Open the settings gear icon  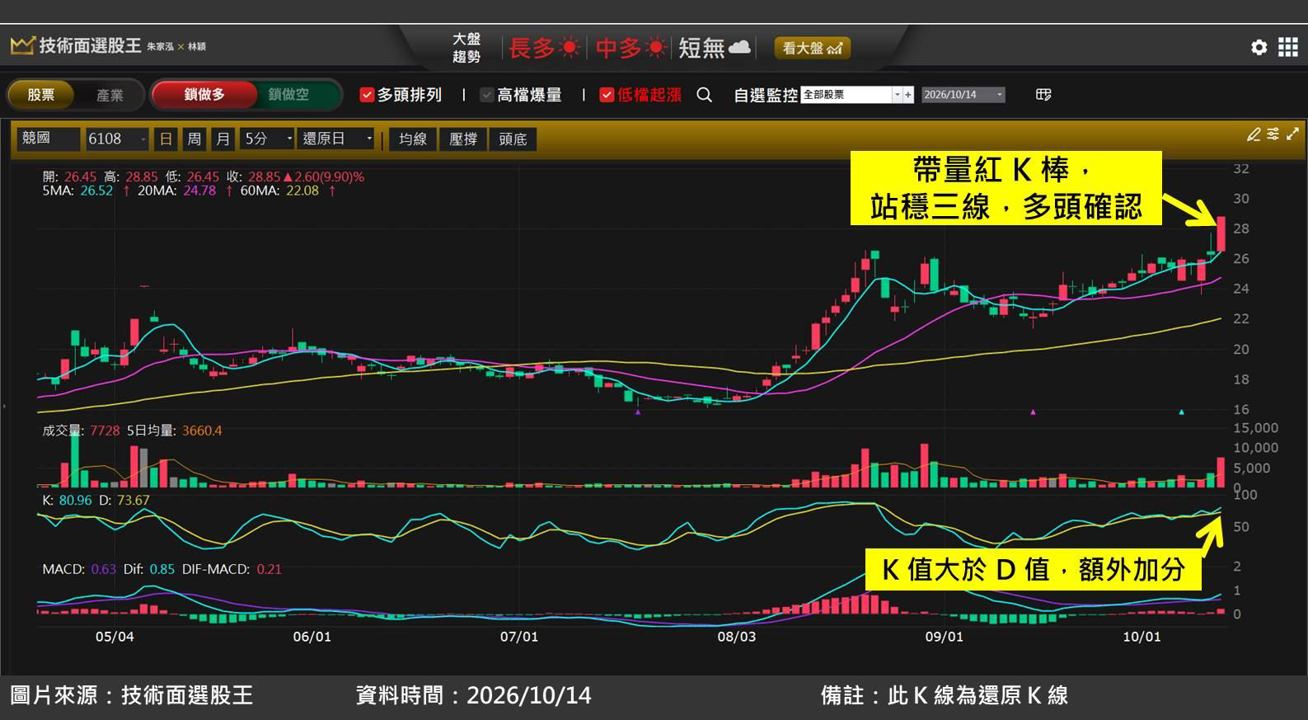[1259, 47]
